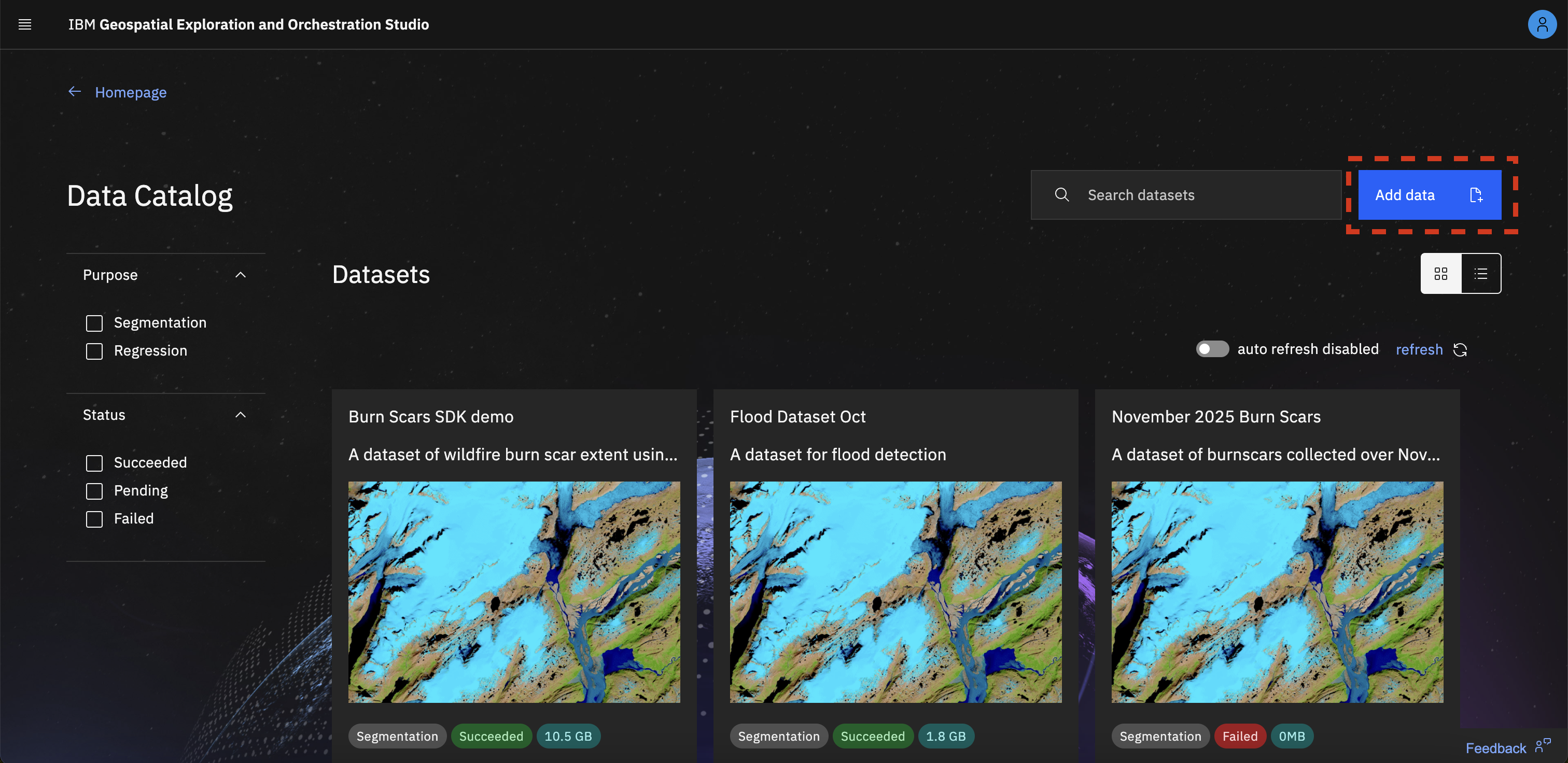This screenshot has width=1568, height=763.
Task: Click the Add data button
Action: pos(1429,195)
